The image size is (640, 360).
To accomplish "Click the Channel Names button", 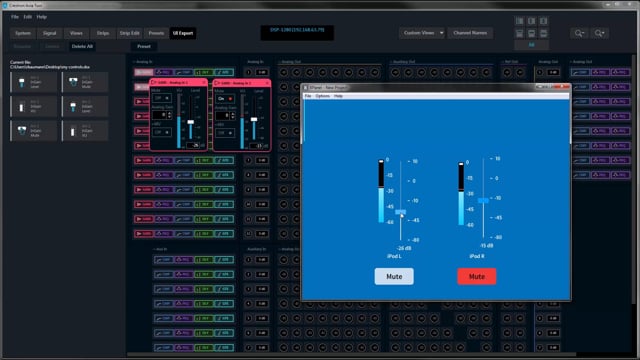I will (x=470, y=33).
